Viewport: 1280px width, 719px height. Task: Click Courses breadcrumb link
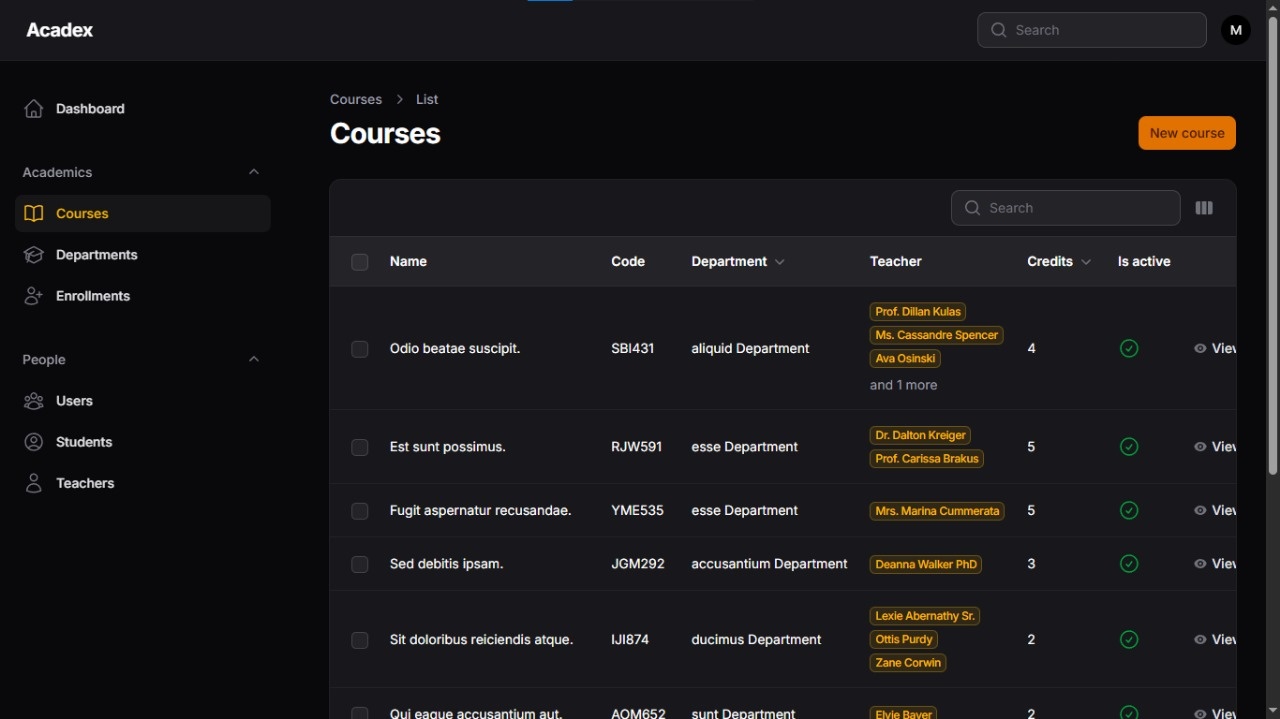pos(356,100)
